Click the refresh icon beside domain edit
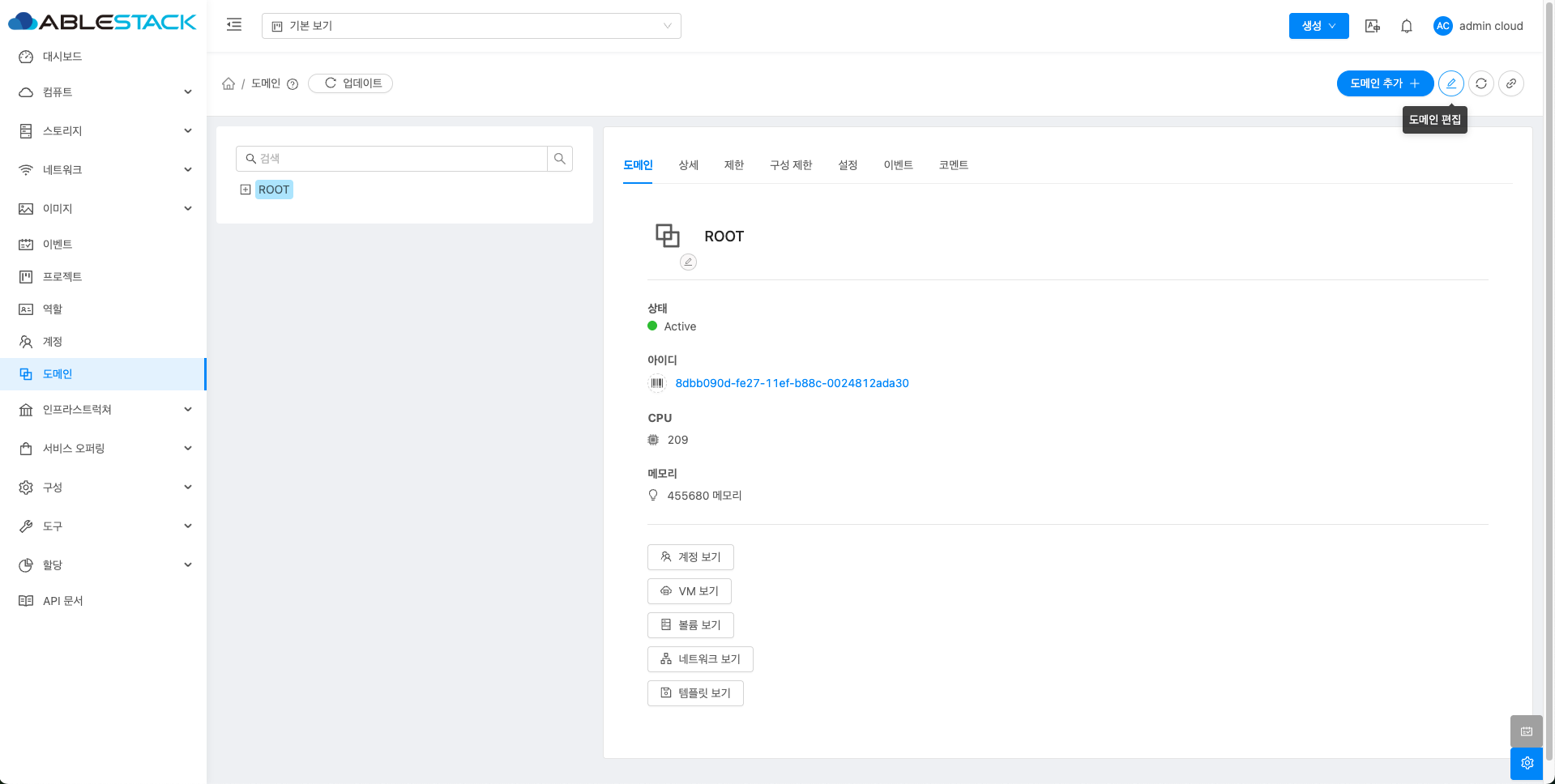This screenshot has width=1555, height=784. coord(1480,83)
